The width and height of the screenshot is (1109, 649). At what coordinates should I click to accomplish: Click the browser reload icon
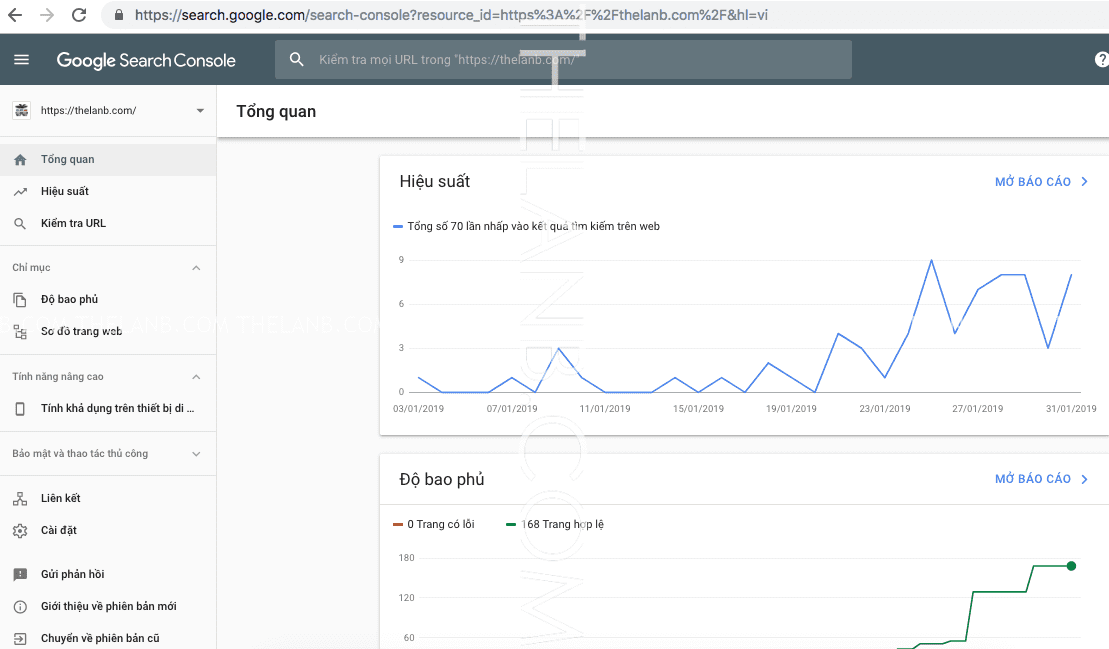click(x=79, y=15)
